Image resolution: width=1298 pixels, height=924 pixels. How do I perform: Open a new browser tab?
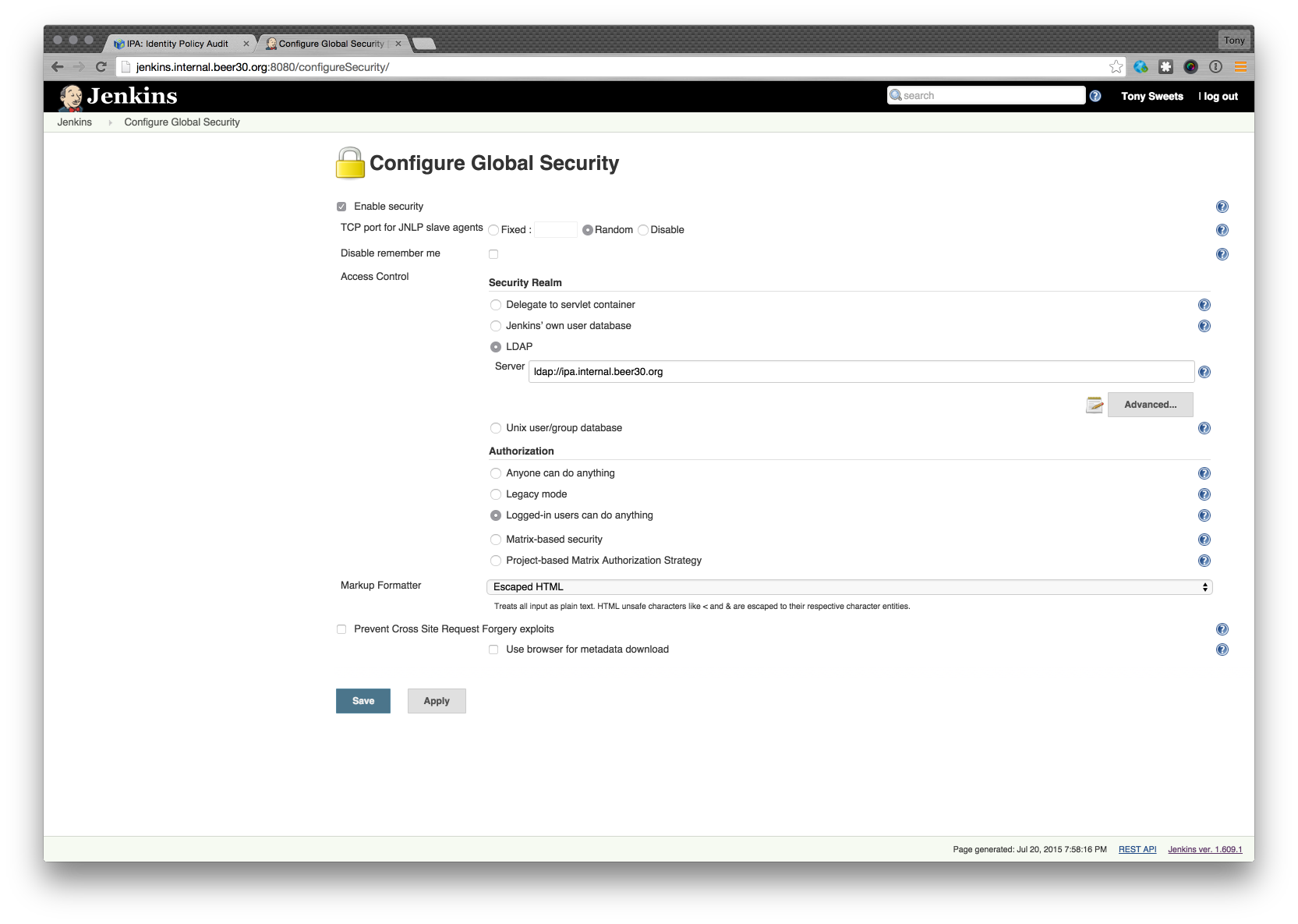tap(424, 44)
